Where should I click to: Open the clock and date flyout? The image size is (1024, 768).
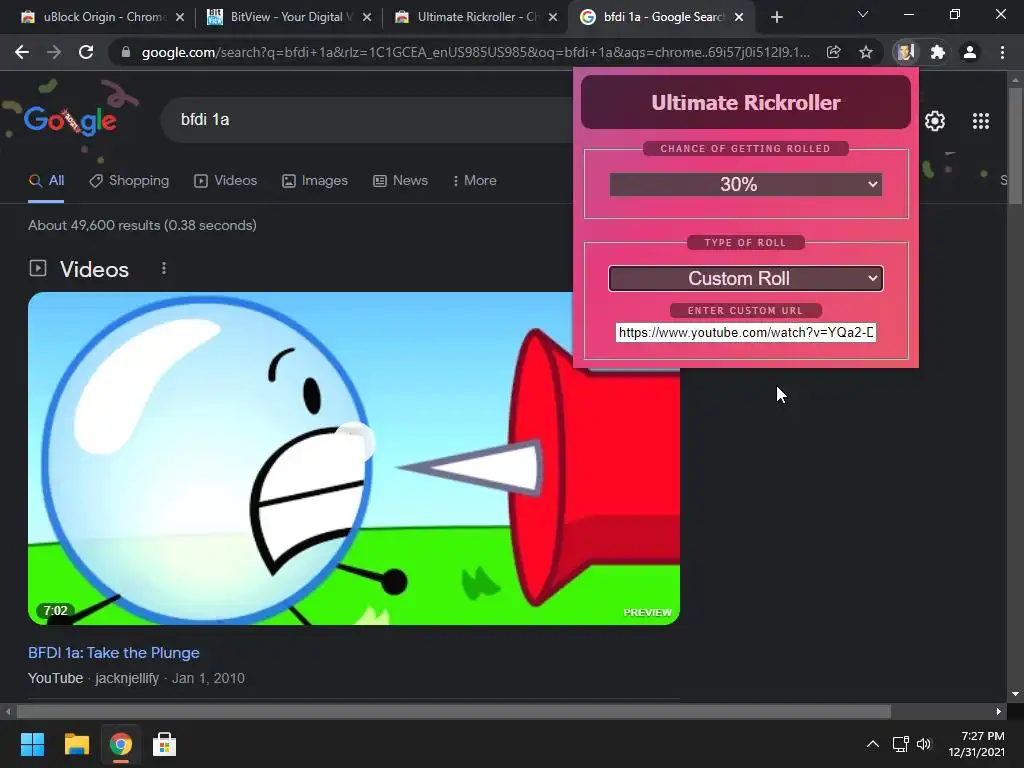(x=976, y=744)
